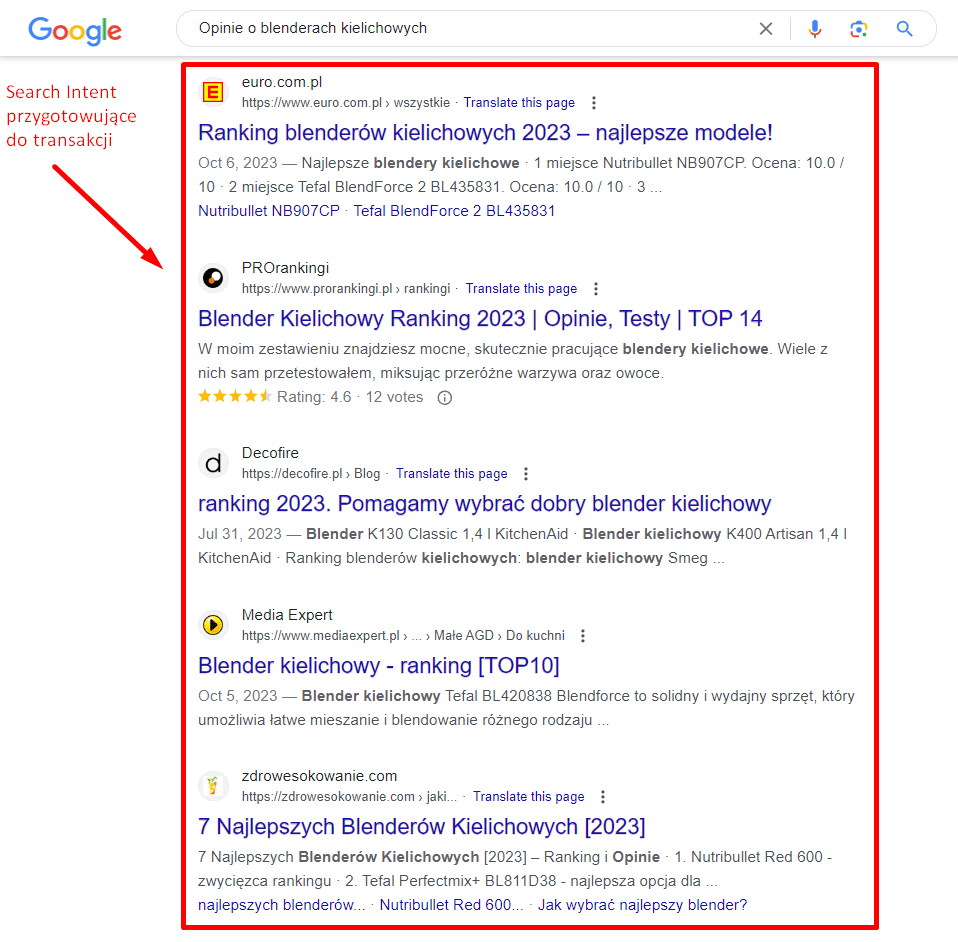Click the Decofire site name
The width and height of the screenshot is (958, 942).
pos(270,453)
